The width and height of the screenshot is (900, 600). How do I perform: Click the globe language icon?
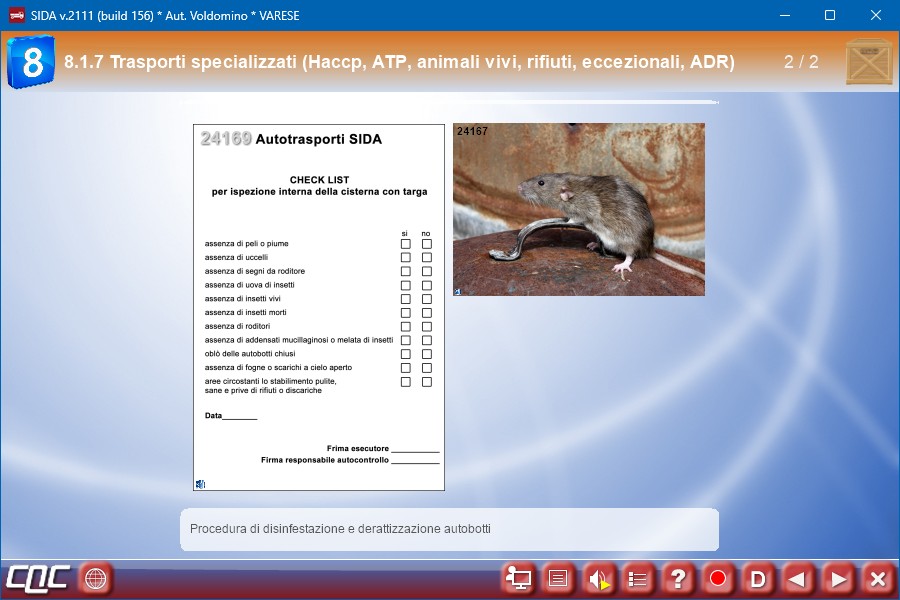[95, 578]
